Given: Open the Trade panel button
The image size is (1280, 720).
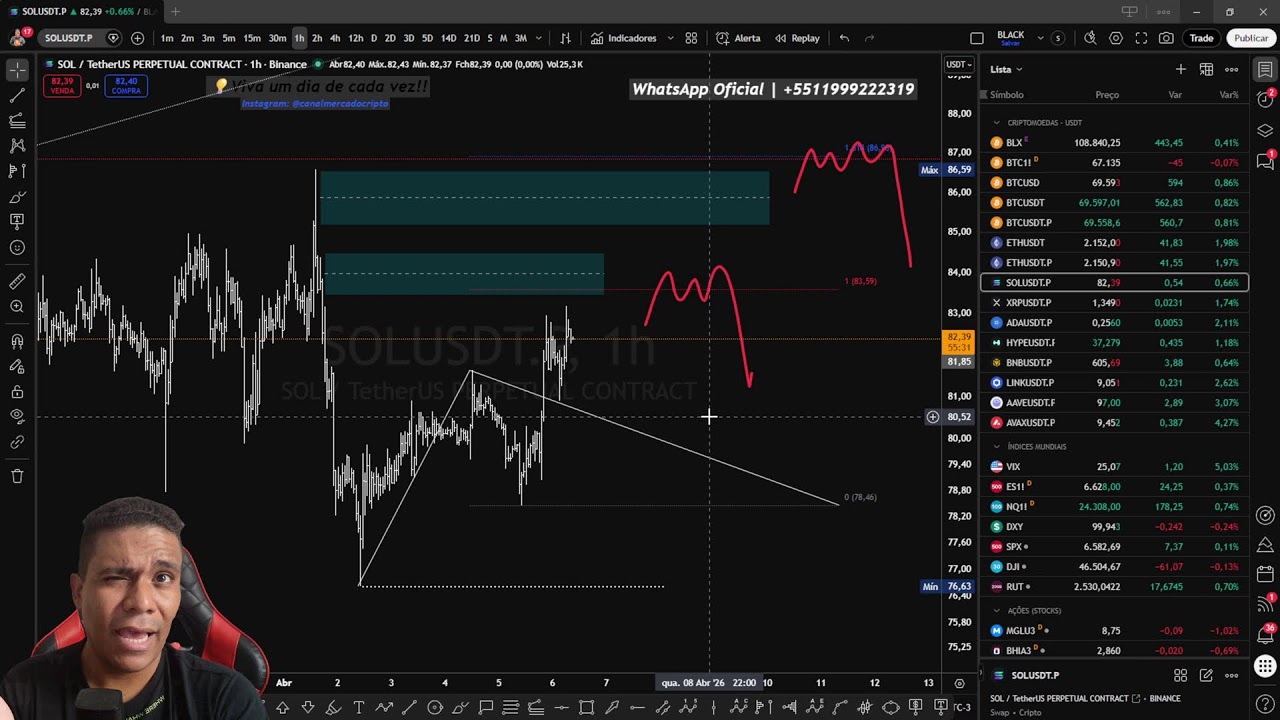Looking at the screenshot, I should [x=1201, y=38].
